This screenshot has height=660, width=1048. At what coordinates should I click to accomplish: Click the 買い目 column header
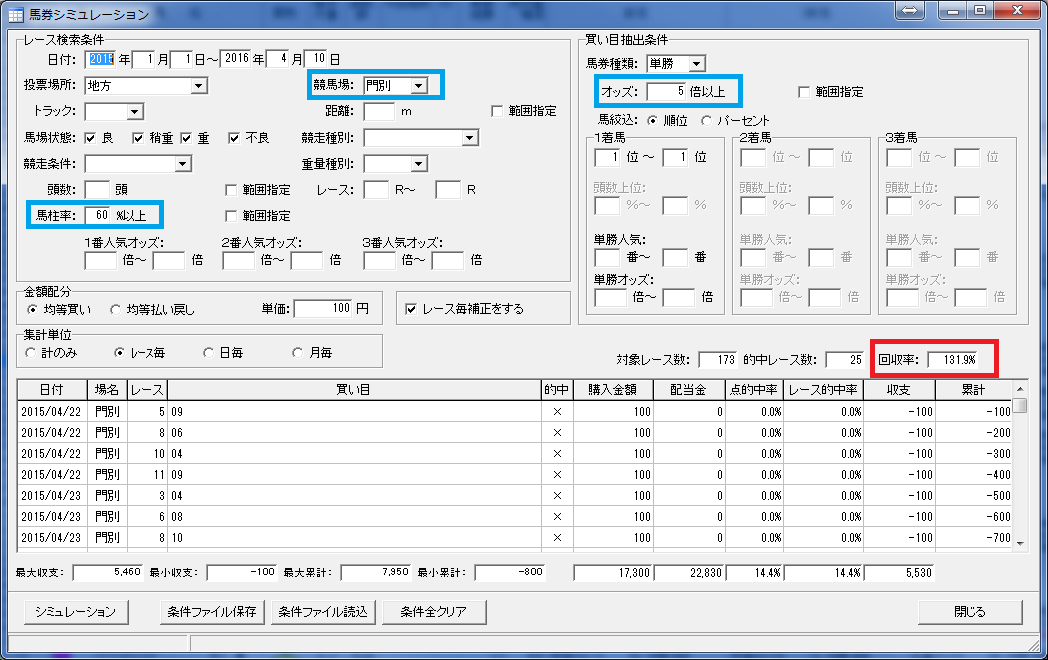(354, 390)
